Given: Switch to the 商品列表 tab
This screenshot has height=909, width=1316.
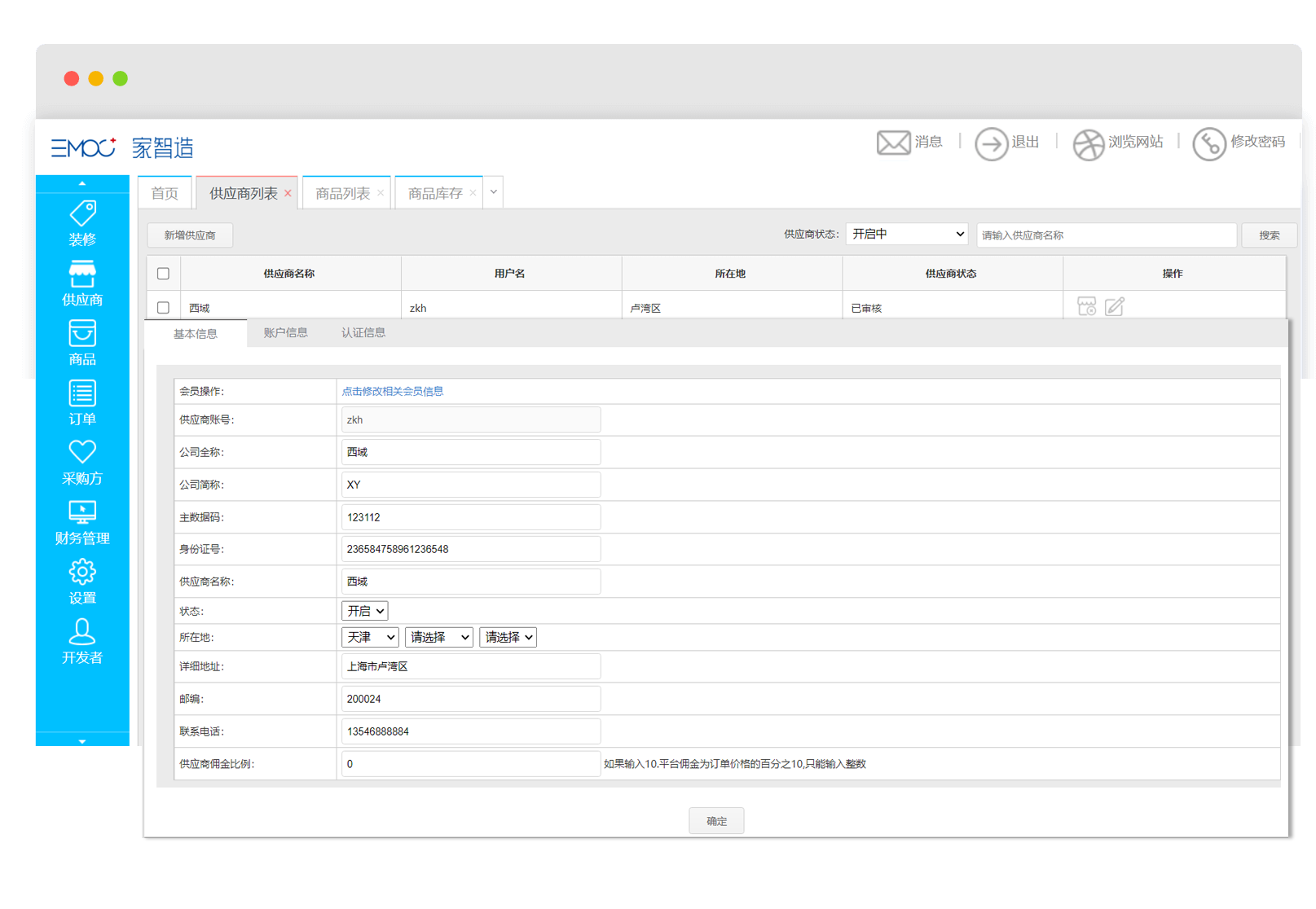Looking at the screenshot, I should pyautogui.click(x=342, y=193).
